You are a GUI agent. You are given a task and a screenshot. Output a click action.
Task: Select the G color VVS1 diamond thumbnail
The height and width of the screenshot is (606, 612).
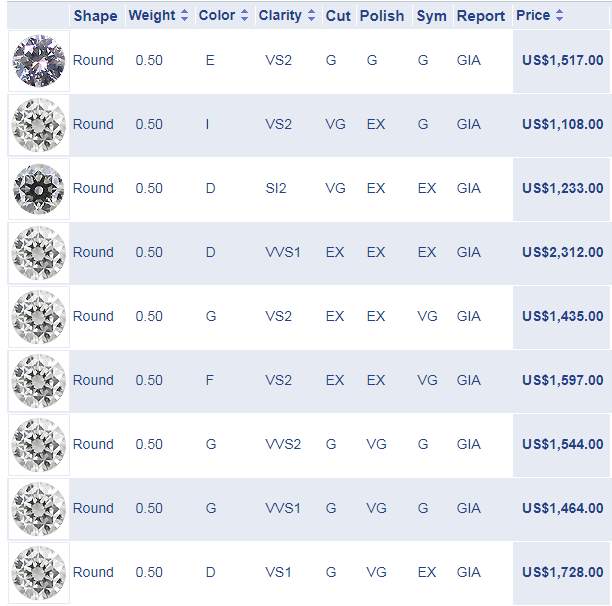click(x=39, y=509)
